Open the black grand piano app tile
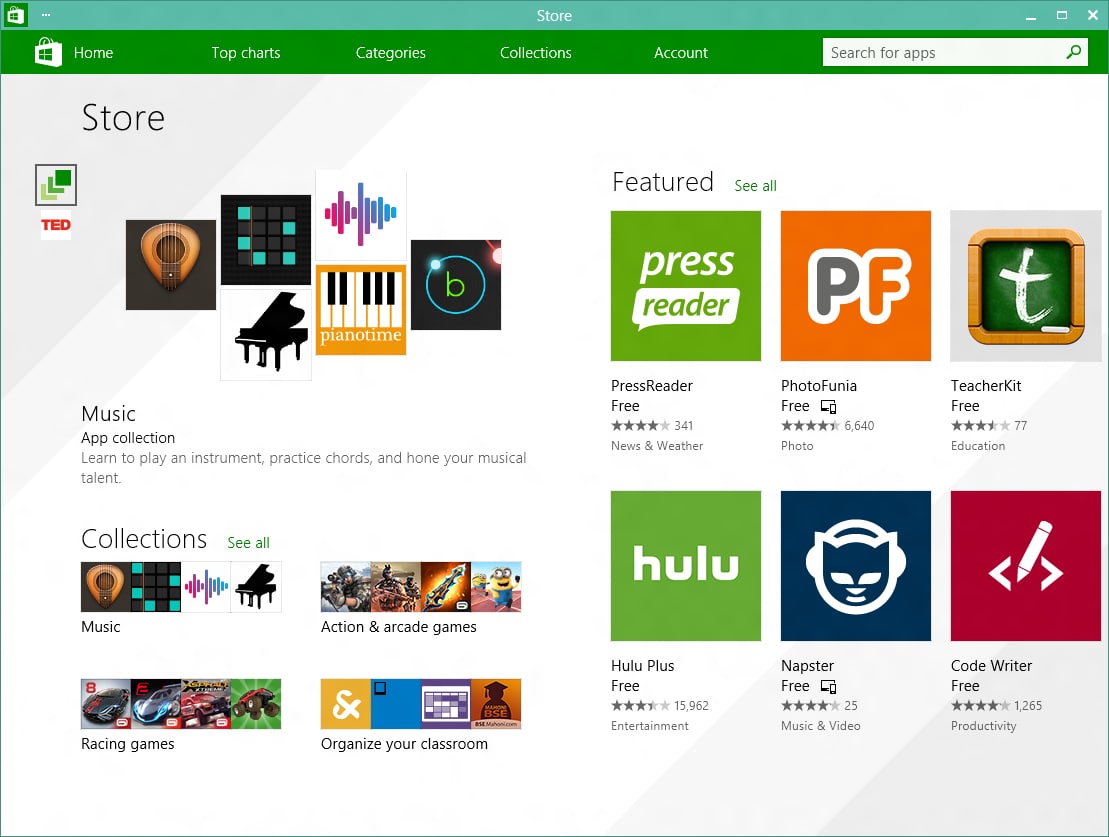The width and height of the screenshot is (1109, 837). click(266, 335)
